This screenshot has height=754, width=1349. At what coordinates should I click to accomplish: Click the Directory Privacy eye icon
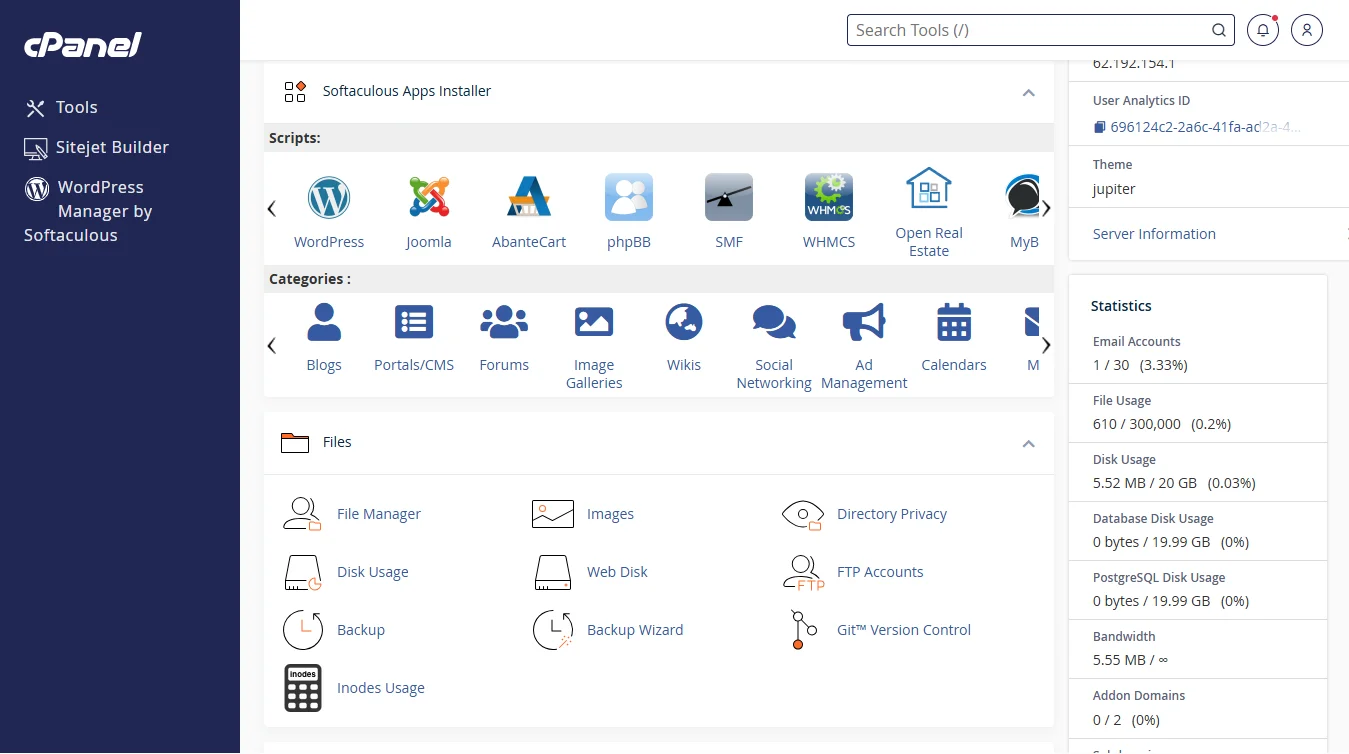pos(802,514)
